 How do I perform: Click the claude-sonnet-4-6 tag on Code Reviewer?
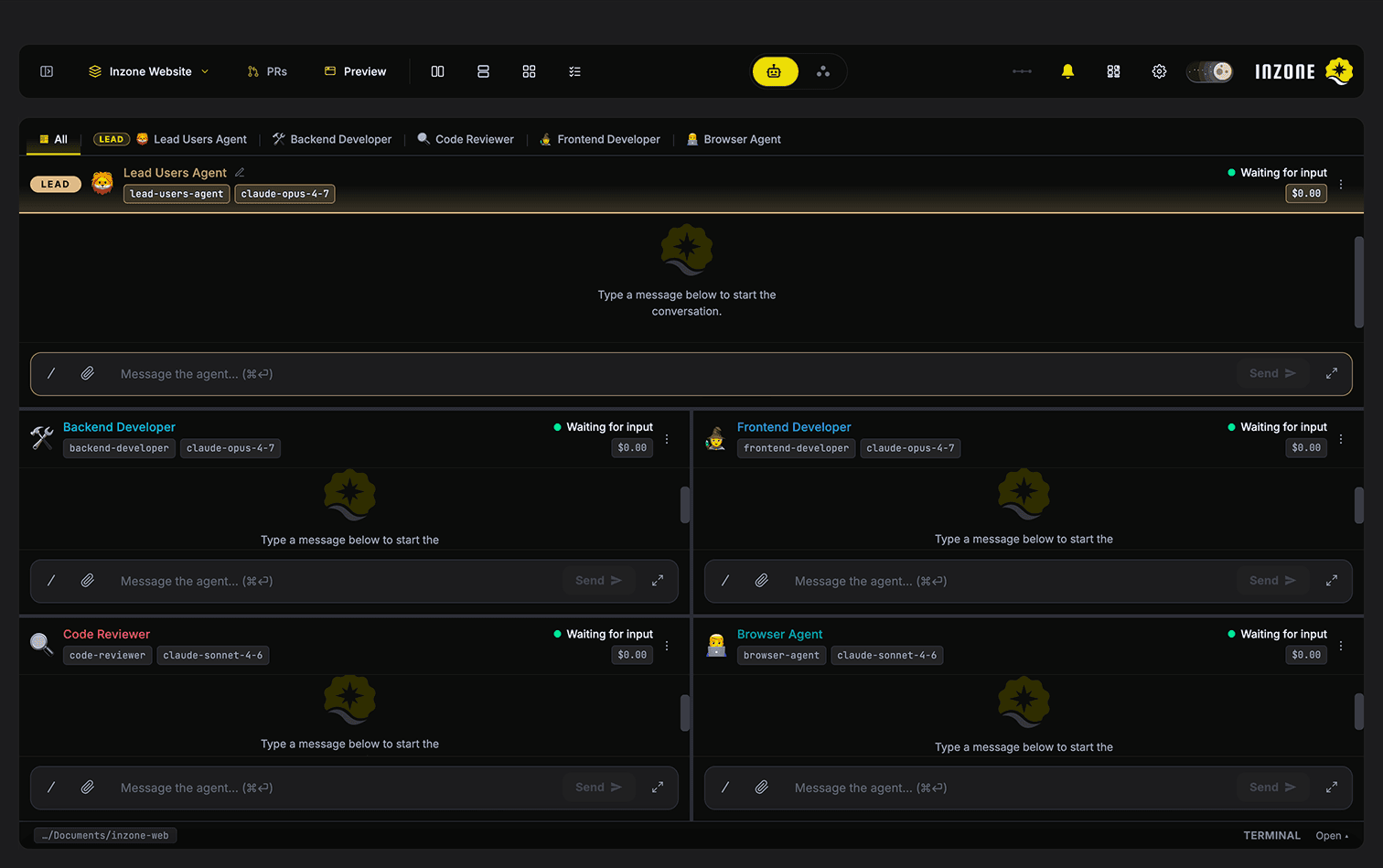pyautogui.click(x=213, y=655)
